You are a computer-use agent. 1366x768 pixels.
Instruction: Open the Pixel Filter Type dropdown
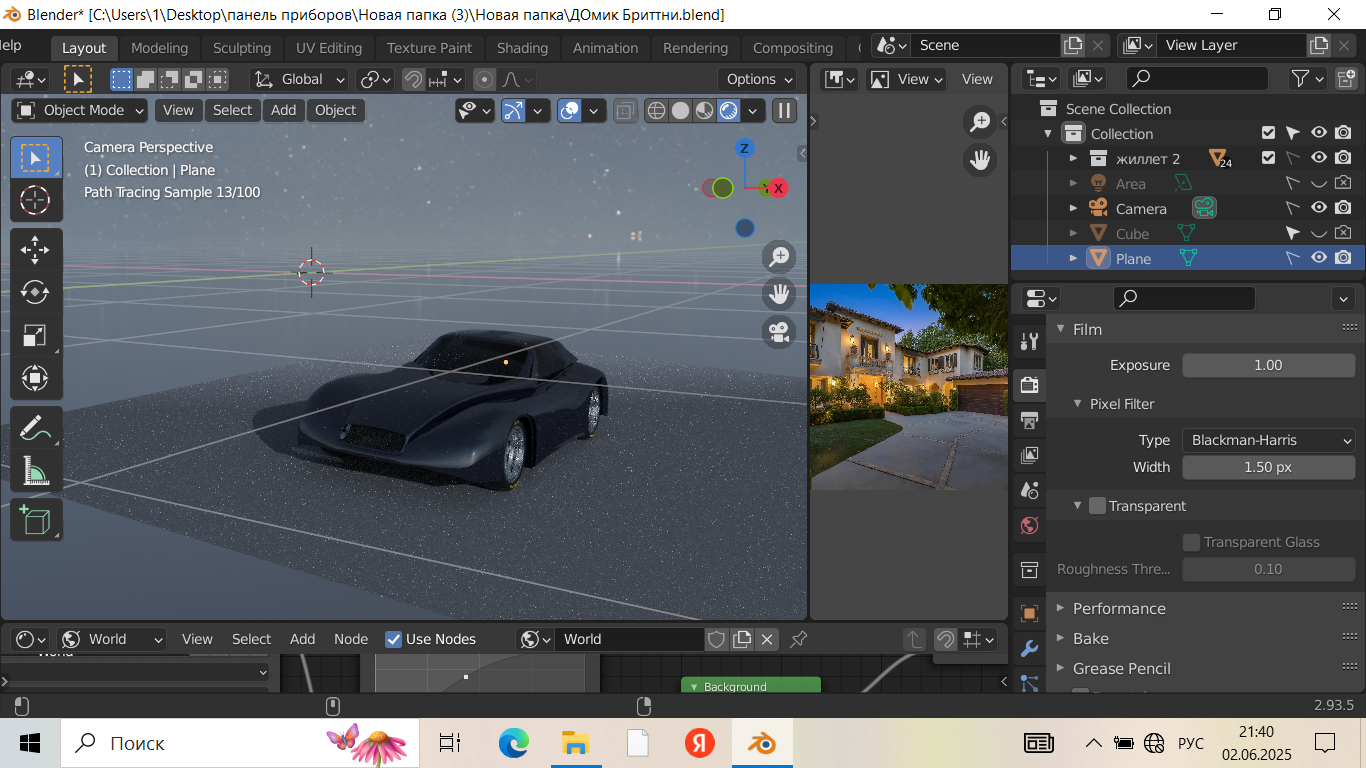click(1268, 440)
